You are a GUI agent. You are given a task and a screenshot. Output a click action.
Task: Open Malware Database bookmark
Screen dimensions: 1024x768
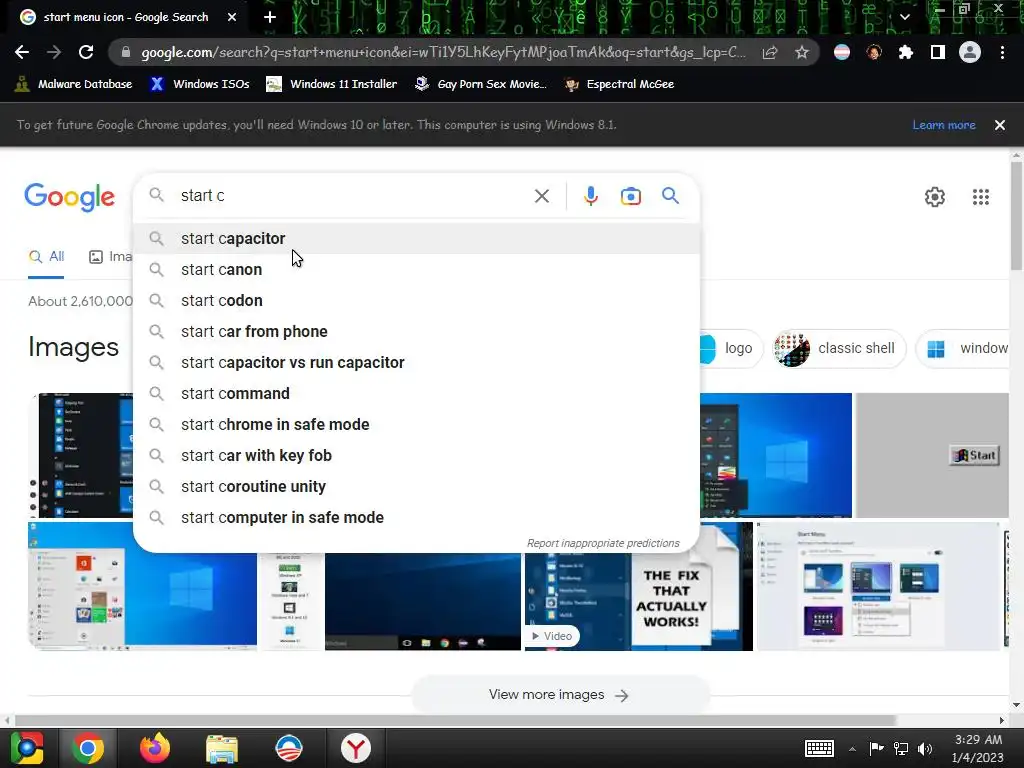(73, 84)
